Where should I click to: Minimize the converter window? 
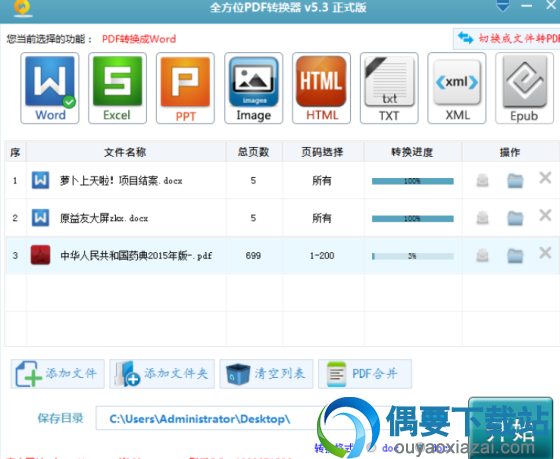(x=526, y=6)
